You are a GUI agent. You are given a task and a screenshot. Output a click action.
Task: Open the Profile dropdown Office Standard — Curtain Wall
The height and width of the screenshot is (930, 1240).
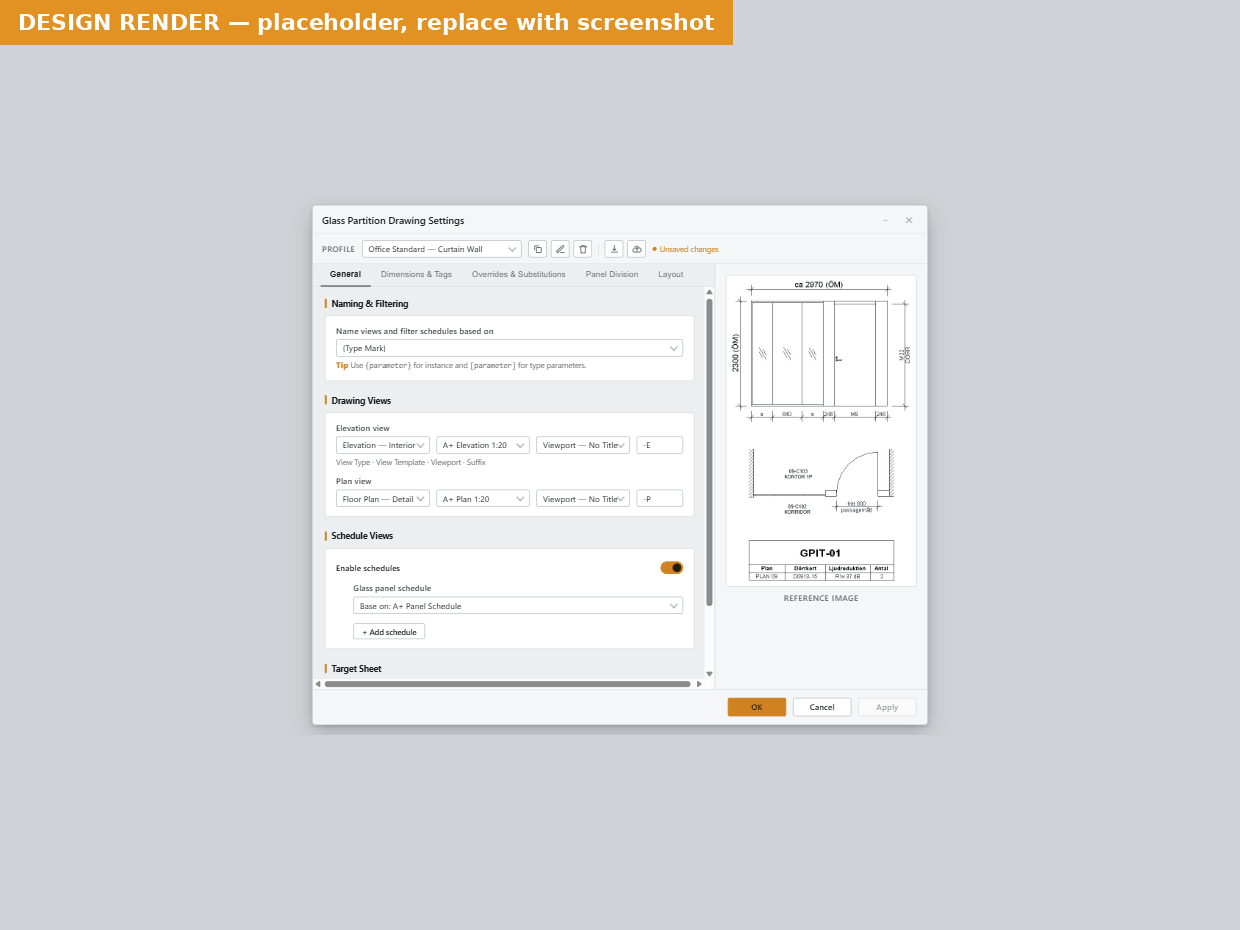click(x=442, y=249)
